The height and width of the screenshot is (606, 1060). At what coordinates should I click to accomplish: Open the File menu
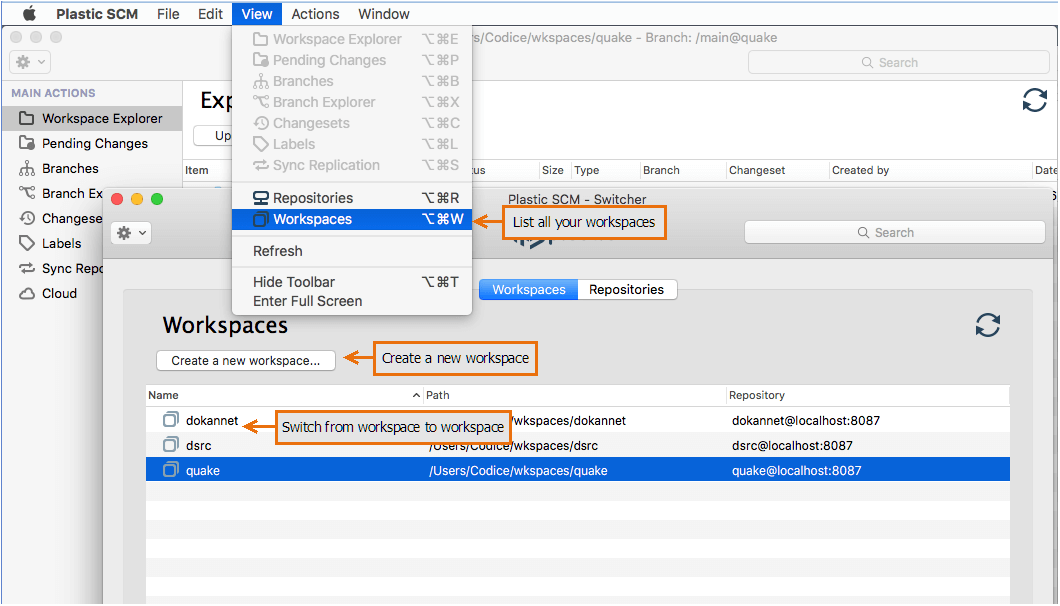coord(168,14)
